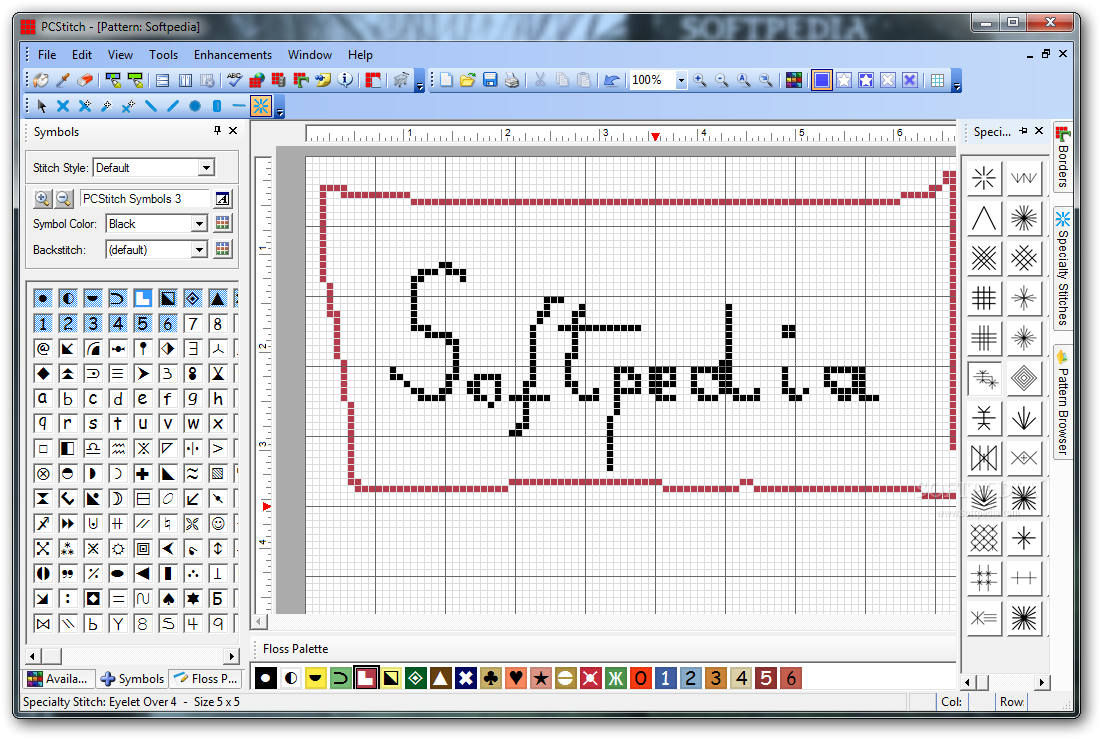Select the blue floss swatch numbered 1
The image size is (1101, 739).
(666, 678)
